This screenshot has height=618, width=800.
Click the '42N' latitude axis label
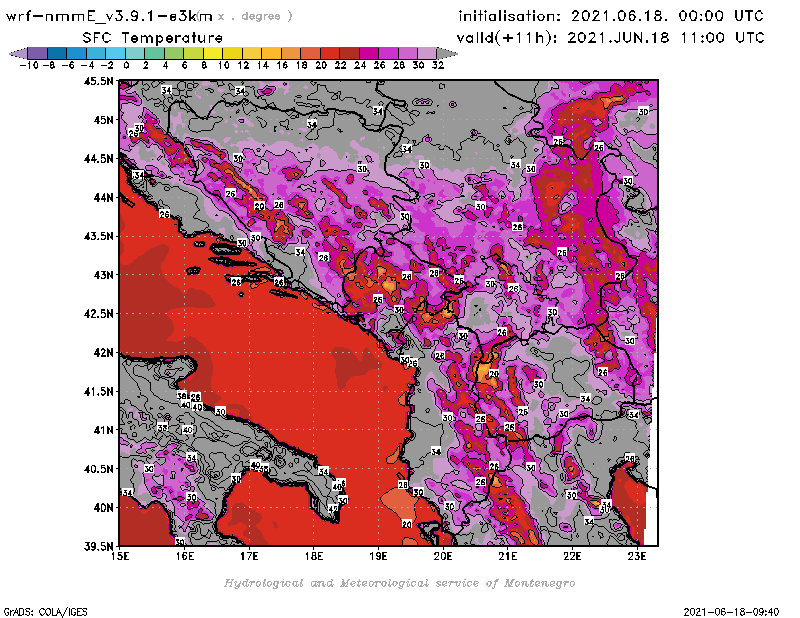tap(103, 353)
